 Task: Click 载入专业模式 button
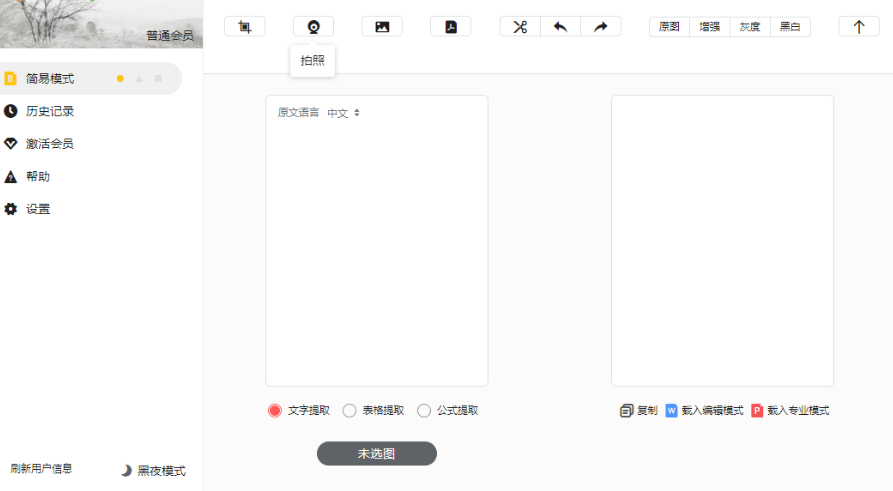click(x=790, y=411)
